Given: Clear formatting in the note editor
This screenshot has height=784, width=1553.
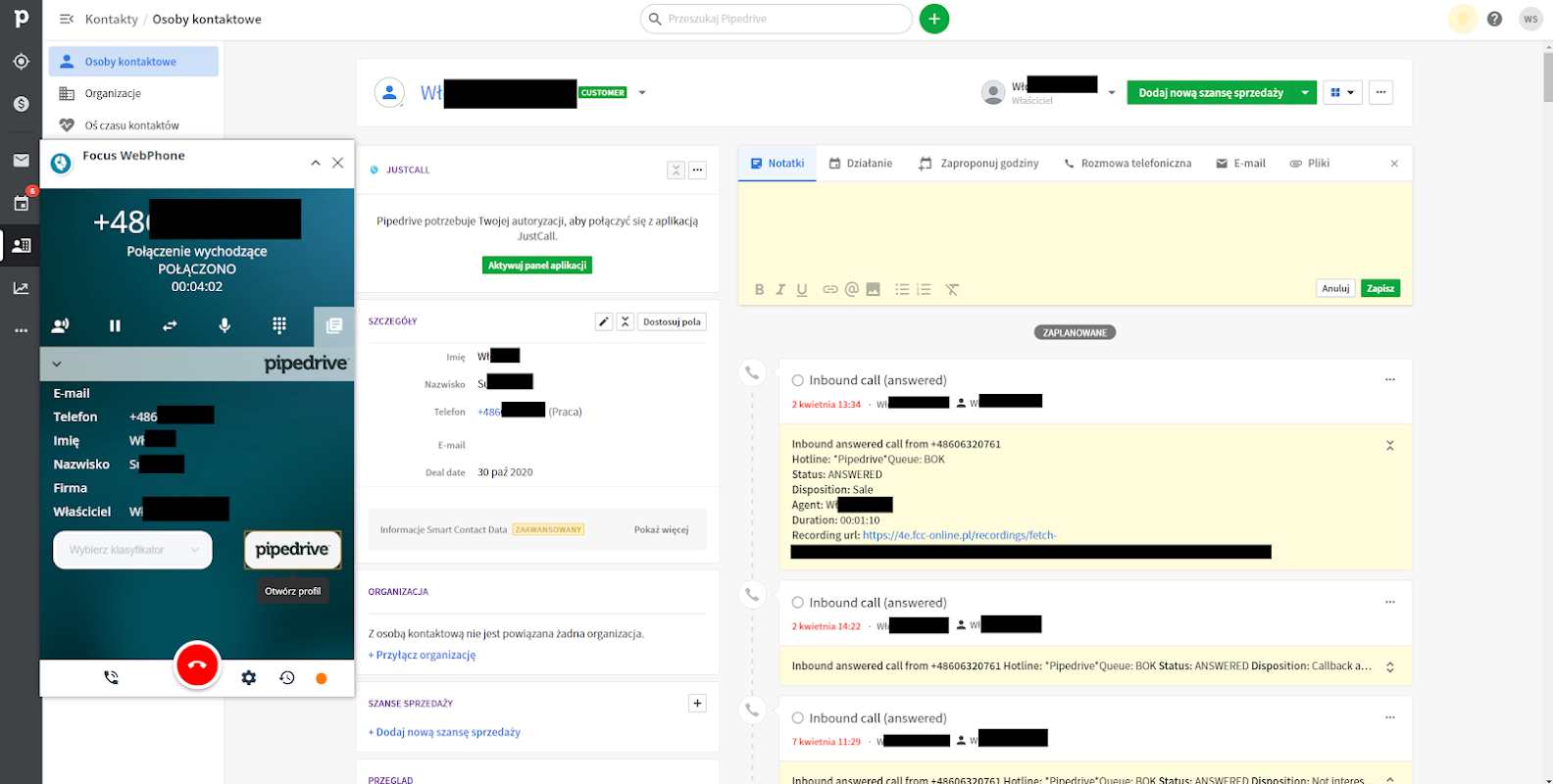Looking at the screenshot, I should (x=952, y=289).
